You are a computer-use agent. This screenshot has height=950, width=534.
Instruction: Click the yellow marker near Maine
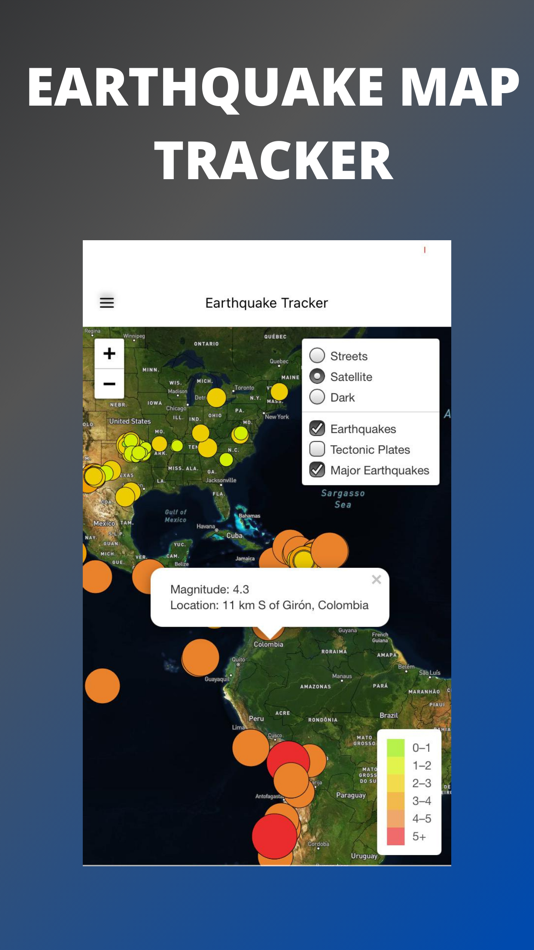point(279,391)
